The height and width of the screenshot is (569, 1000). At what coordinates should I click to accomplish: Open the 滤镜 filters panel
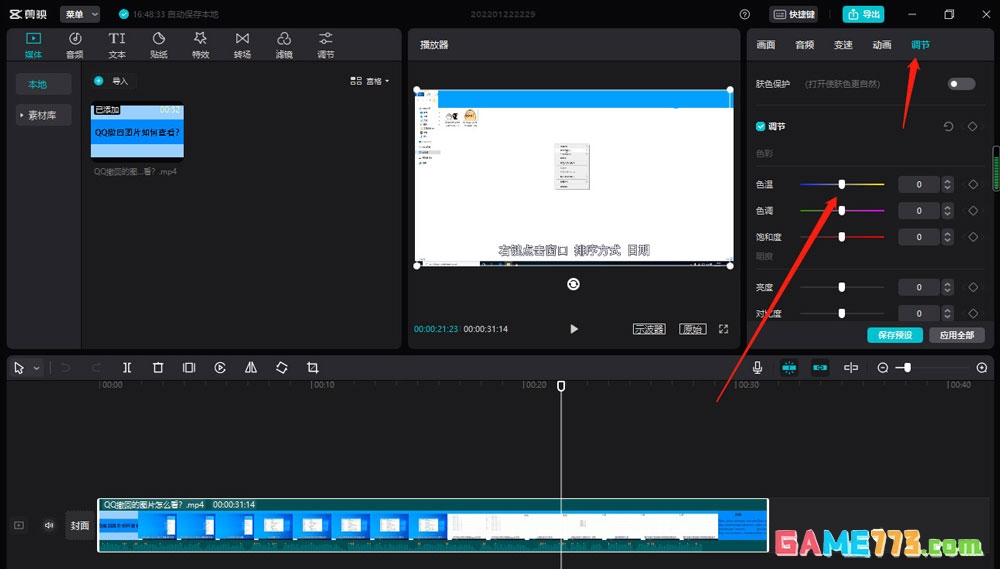pyautogui.click(x=284, y=45)
